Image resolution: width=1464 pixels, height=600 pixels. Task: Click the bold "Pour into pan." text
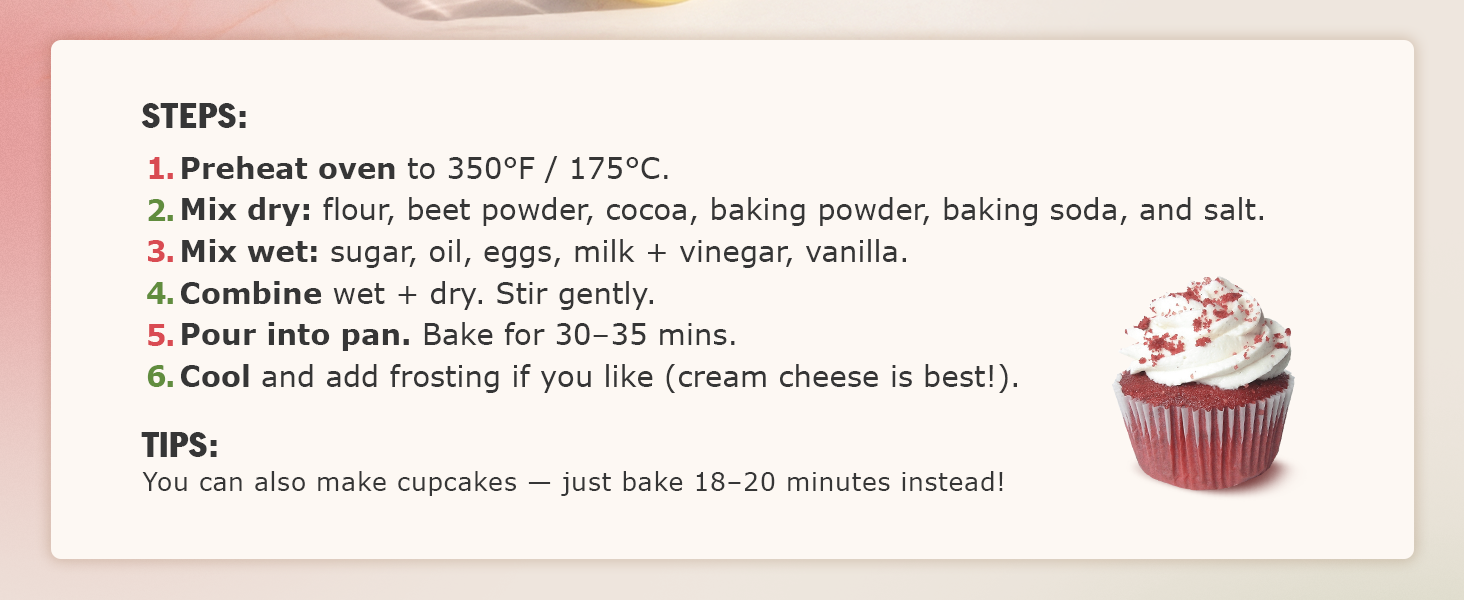296,336
